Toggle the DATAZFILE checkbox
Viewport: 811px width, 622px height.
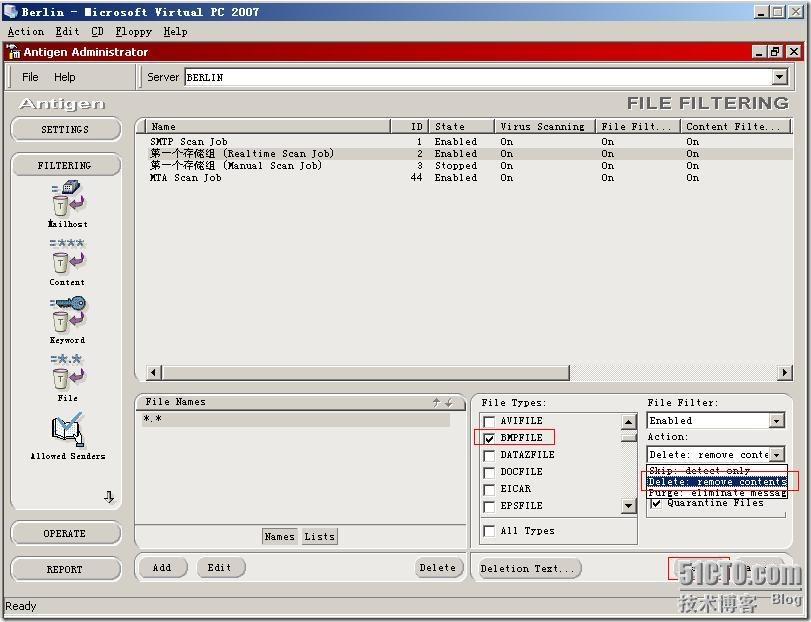(489, 456)
